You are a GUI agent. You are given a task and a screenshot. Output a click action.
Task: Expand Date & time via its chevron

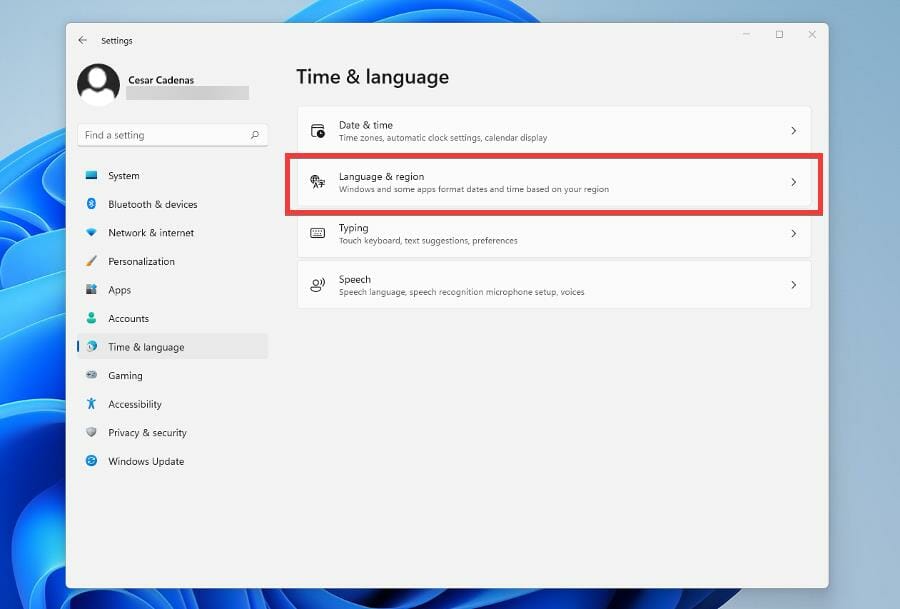tap(794, 131)
